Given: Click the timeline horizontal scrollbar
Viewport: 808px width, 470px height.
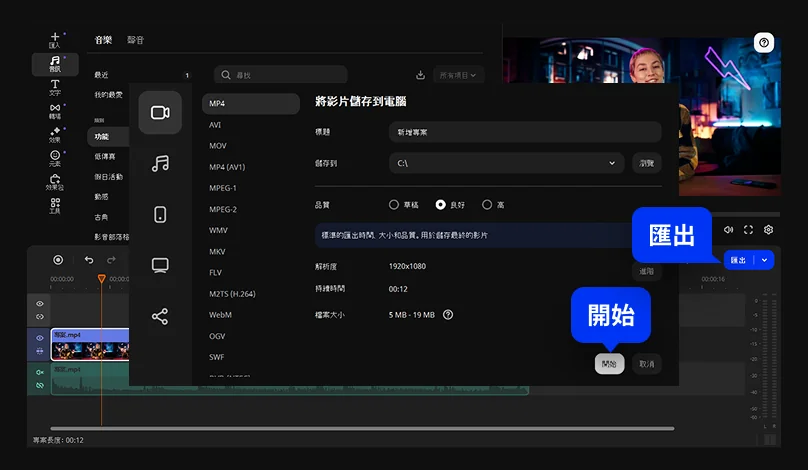Looking at the screenshot, I should (362, 428).
